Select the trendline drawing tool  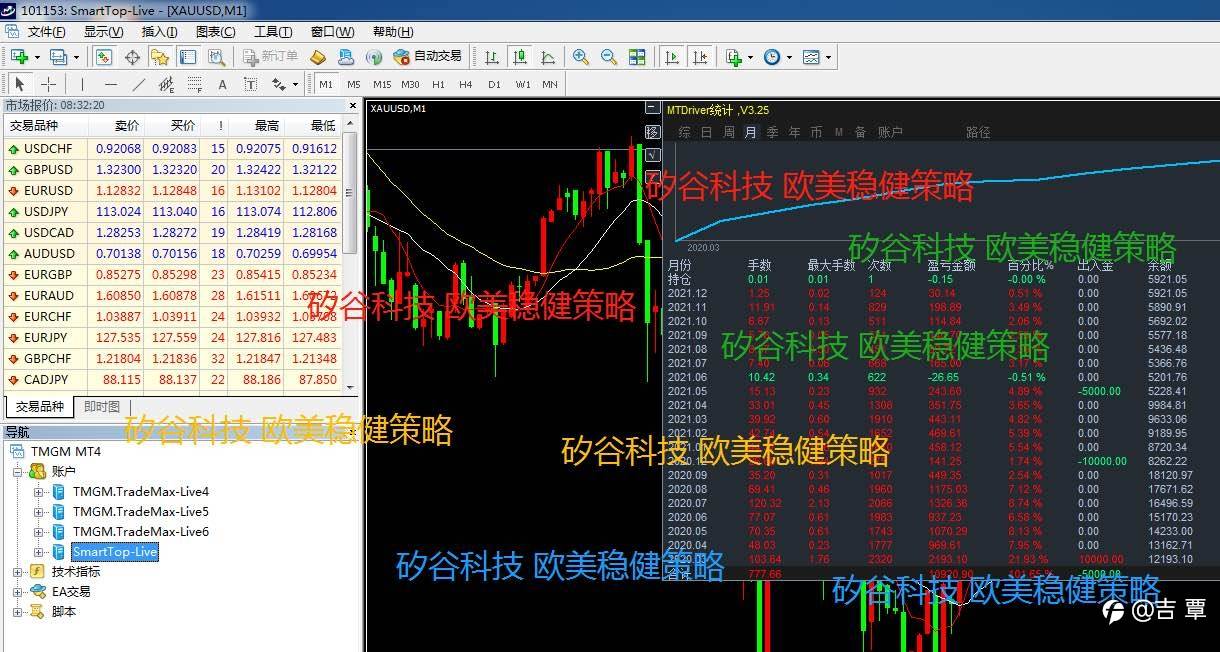pyautogui.click(x=138, y=85)
